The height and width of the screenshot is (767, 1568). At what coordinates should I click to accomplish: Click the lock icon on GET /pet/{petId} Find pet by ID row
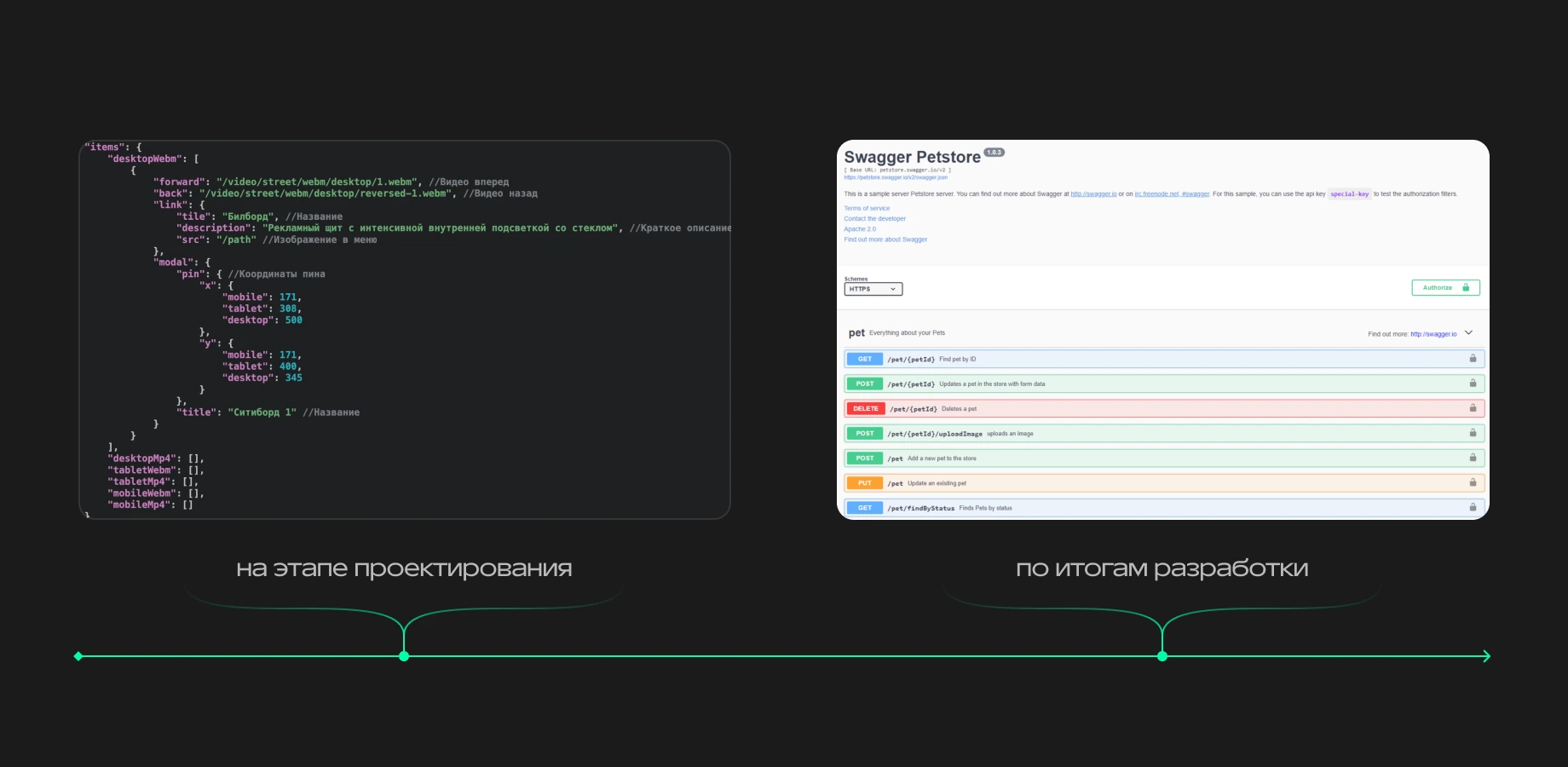(x=1473, y=359)
